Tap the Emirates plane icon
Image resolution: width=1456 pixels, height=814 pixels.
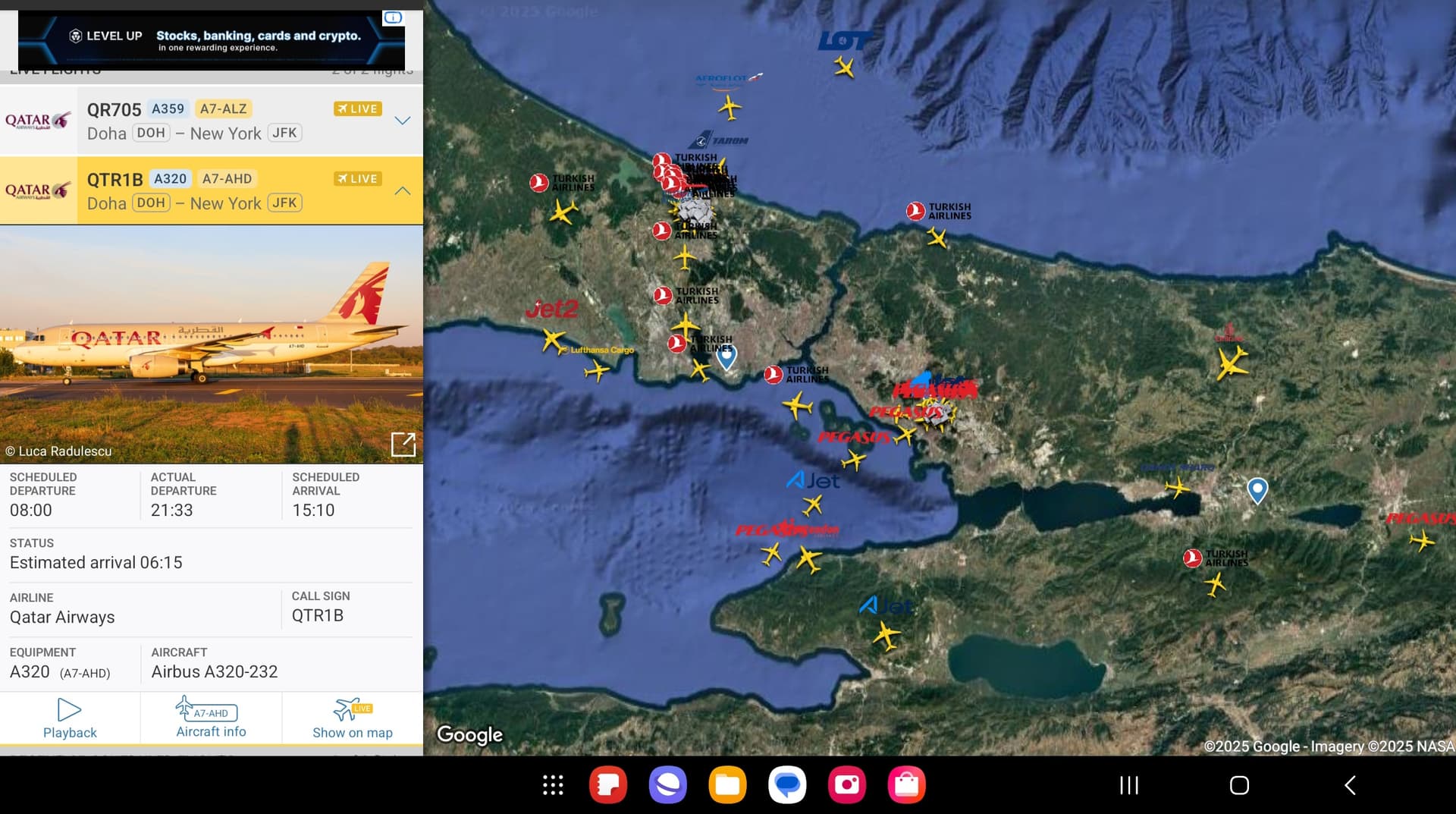pyautogui.click(x=1232, y=363)
